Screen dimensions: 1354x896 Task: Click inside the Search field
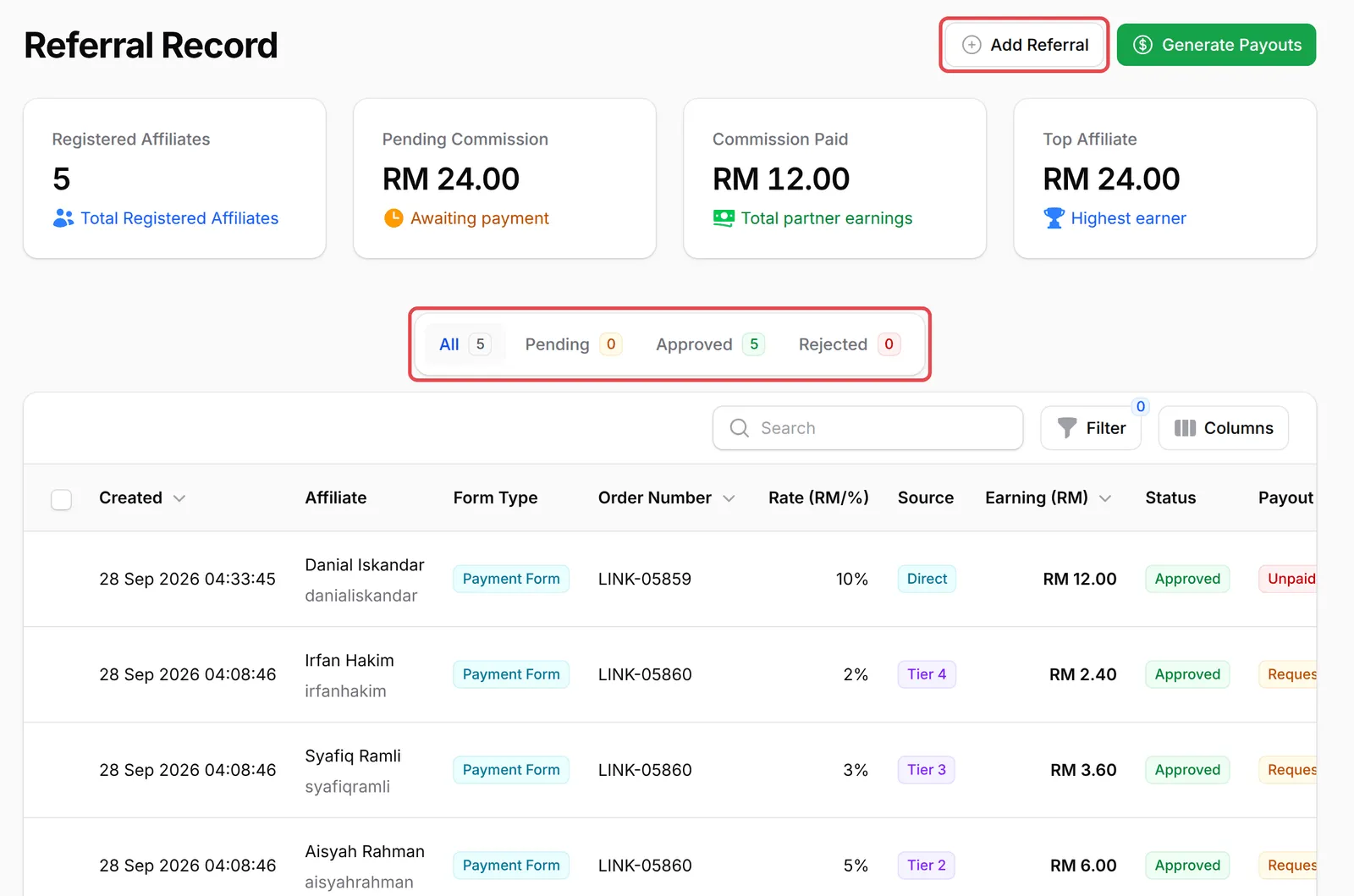click(x=868, y=428)
